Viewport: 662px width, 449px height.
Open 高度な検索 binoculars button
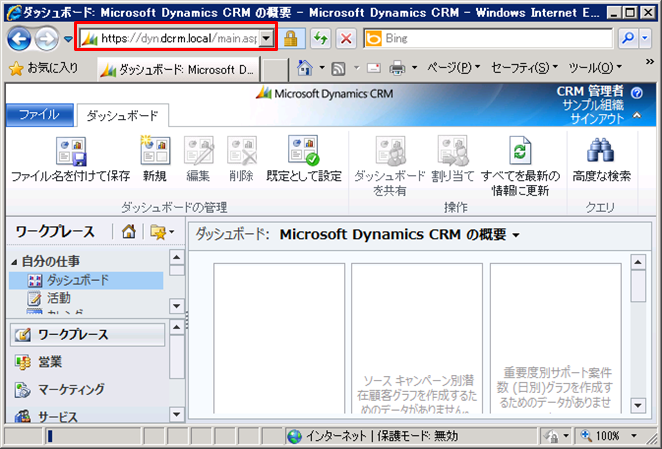[601, 160]
